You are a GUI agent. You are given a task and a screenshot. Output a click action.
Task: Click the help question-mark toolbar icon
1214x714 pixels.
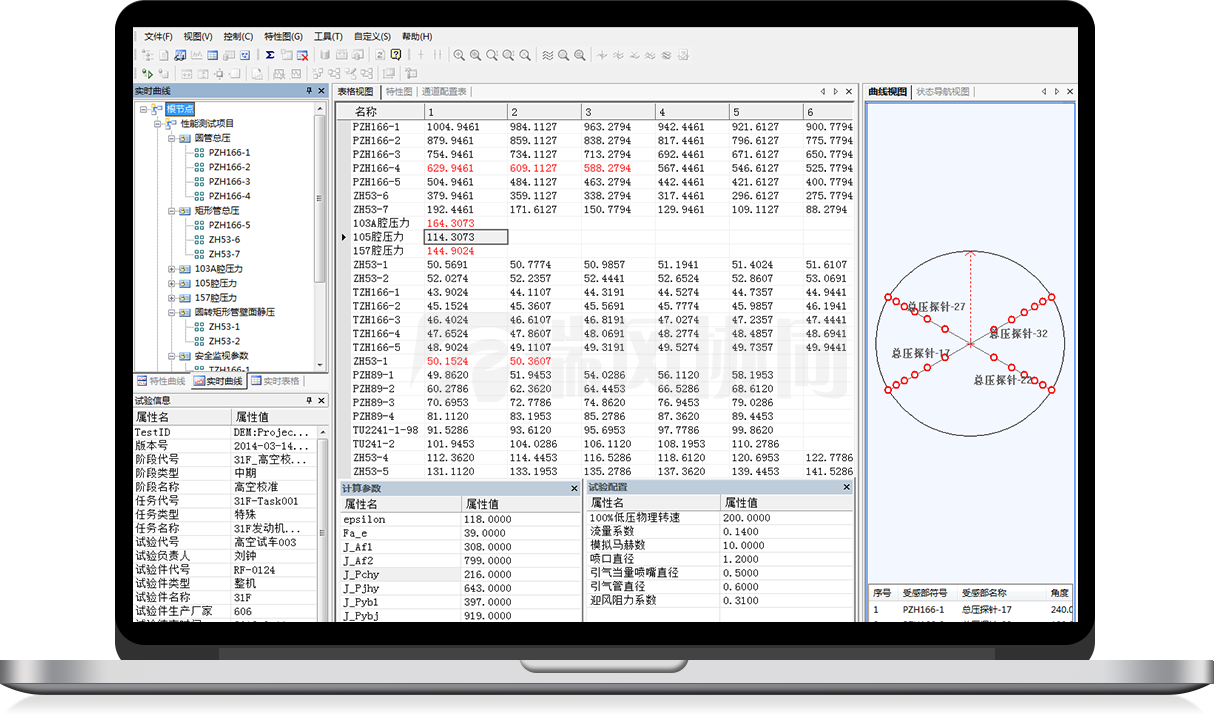point(396,55)
